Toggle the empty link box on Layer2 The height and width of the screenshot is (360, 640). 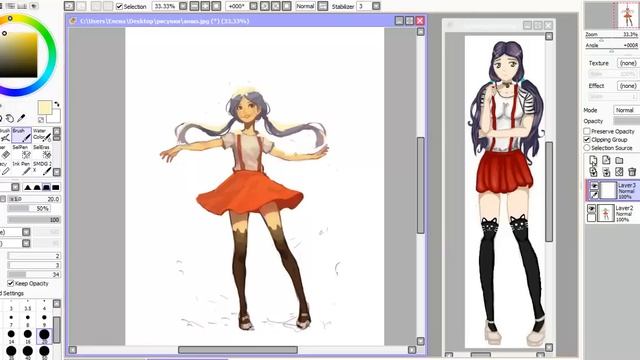(x=591, y=218)
